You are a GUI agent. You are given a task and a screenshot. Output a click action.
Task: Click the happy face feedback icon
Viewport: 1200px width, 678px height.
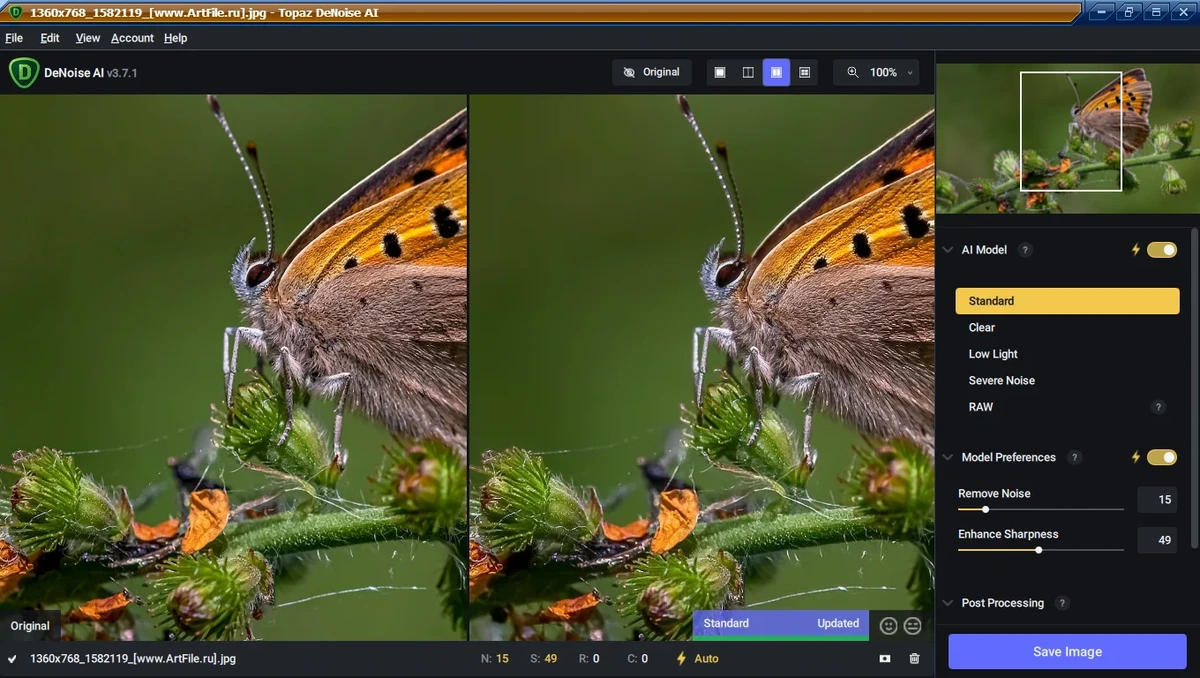point(888,625)
